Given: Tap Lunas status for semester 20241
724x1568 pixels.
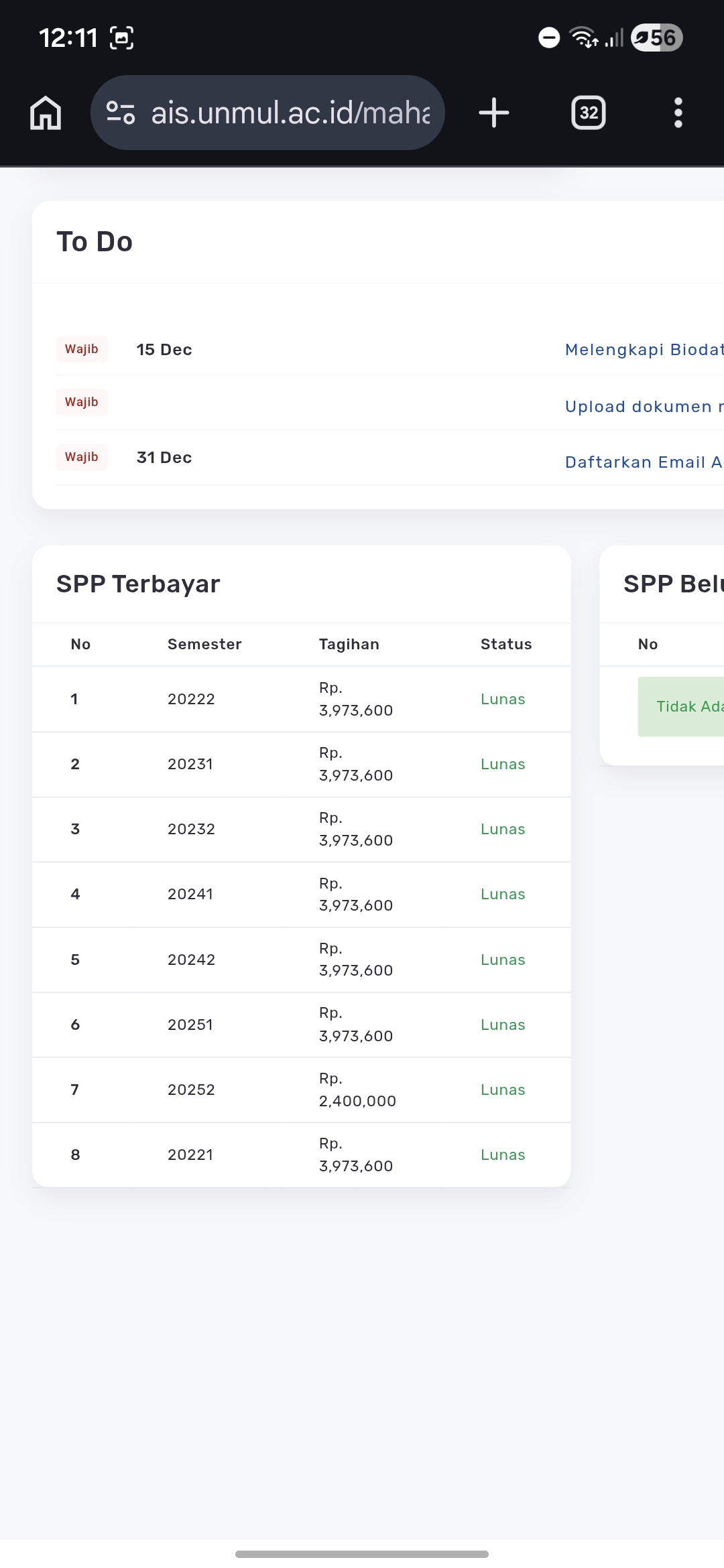Looking at the screenshot, I should (x=503, y=894).
